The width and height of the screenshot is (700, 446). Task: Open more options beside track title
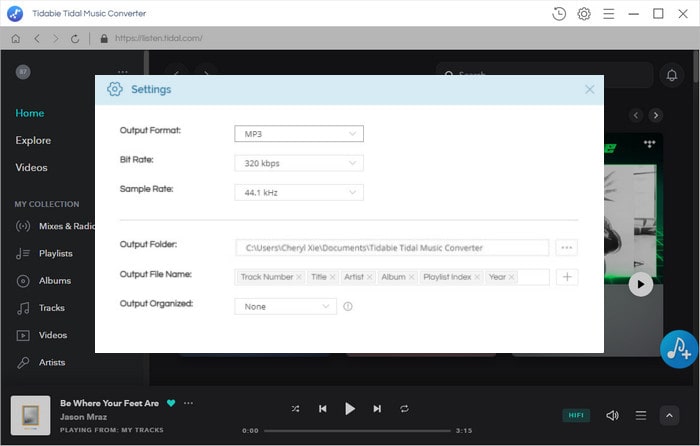click(x=188, y=403)
